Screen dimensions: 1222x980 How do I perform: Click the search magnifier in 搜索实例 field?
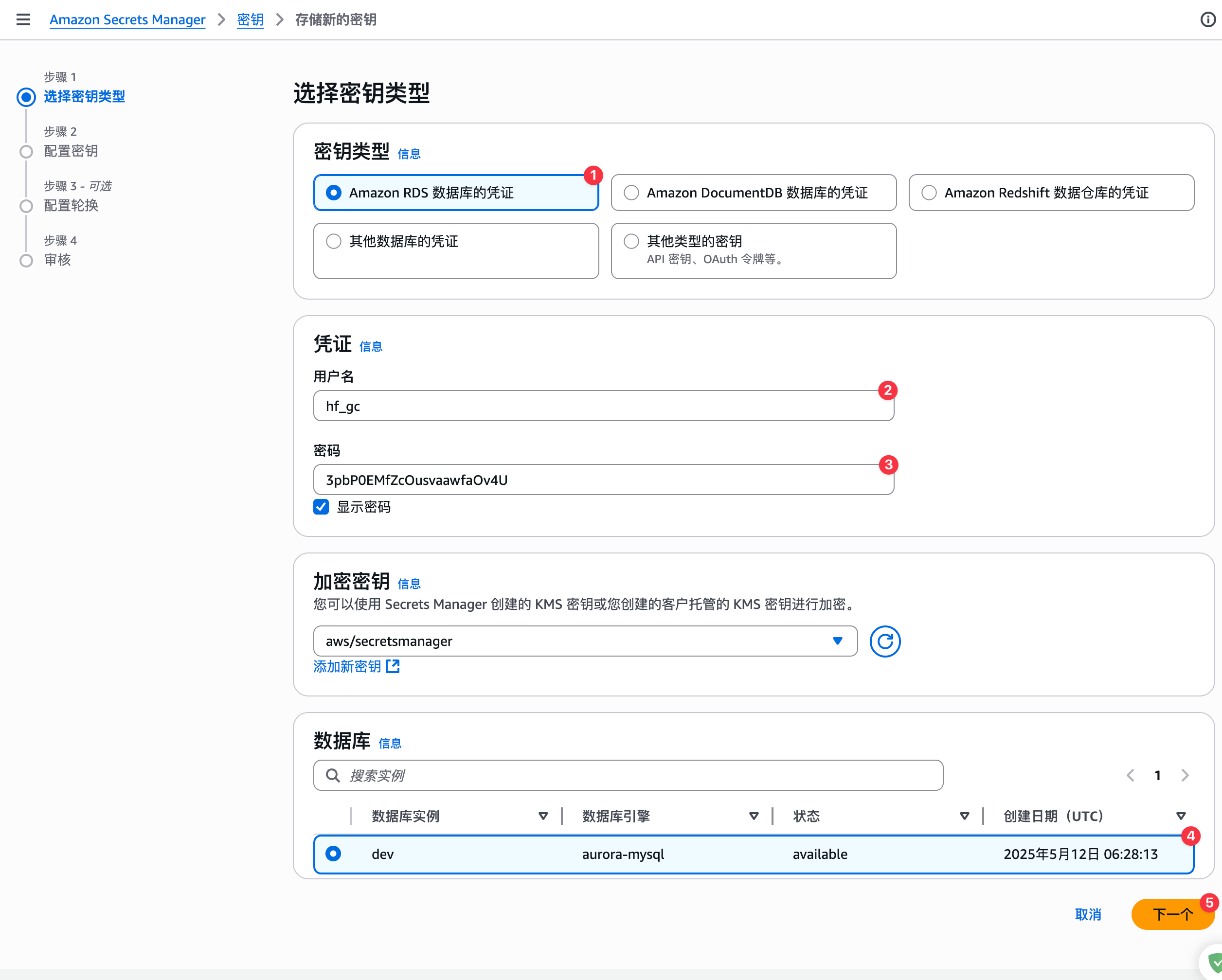point(333,775)
